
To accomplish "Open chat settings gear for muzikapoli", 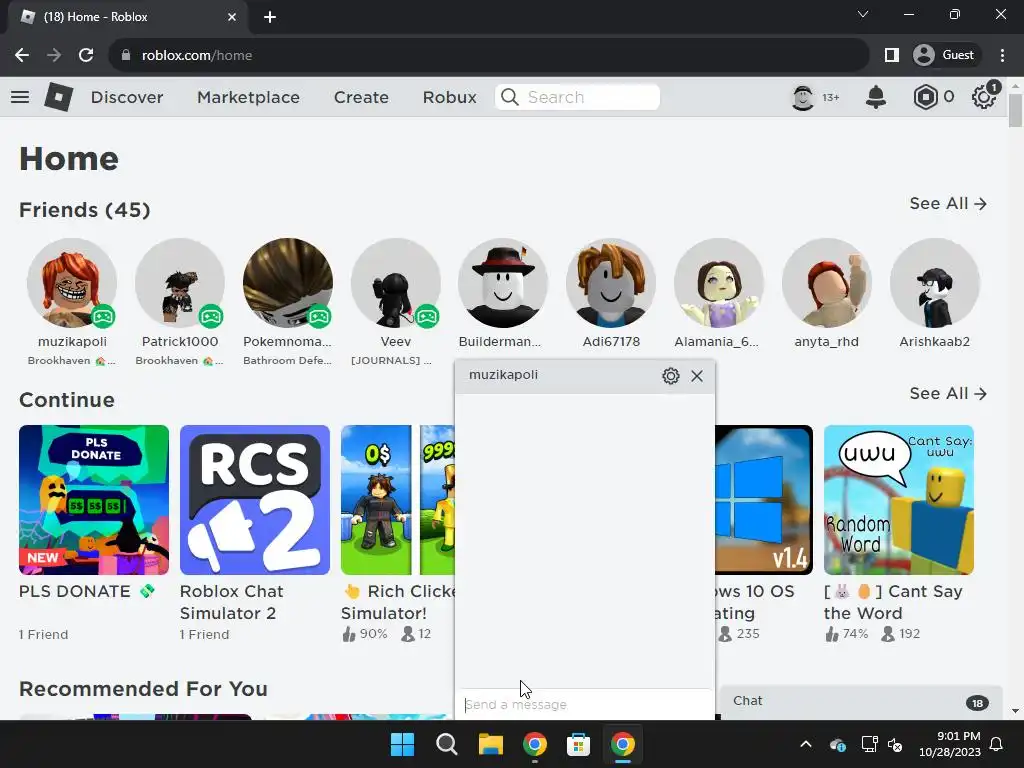I will tap(671, 376).
